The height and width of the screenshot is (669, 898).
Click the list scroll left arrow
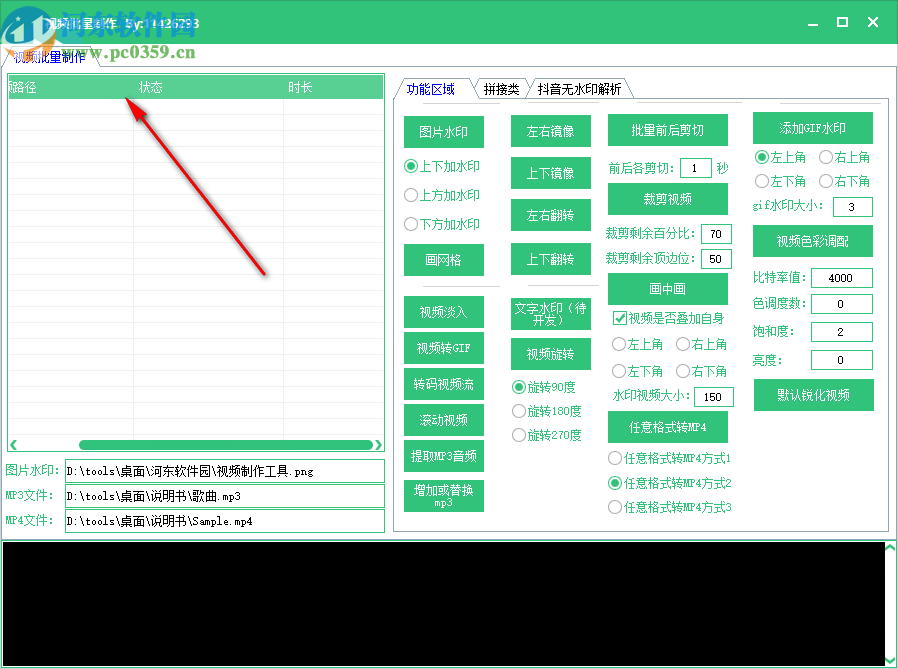tap(13, 445)
